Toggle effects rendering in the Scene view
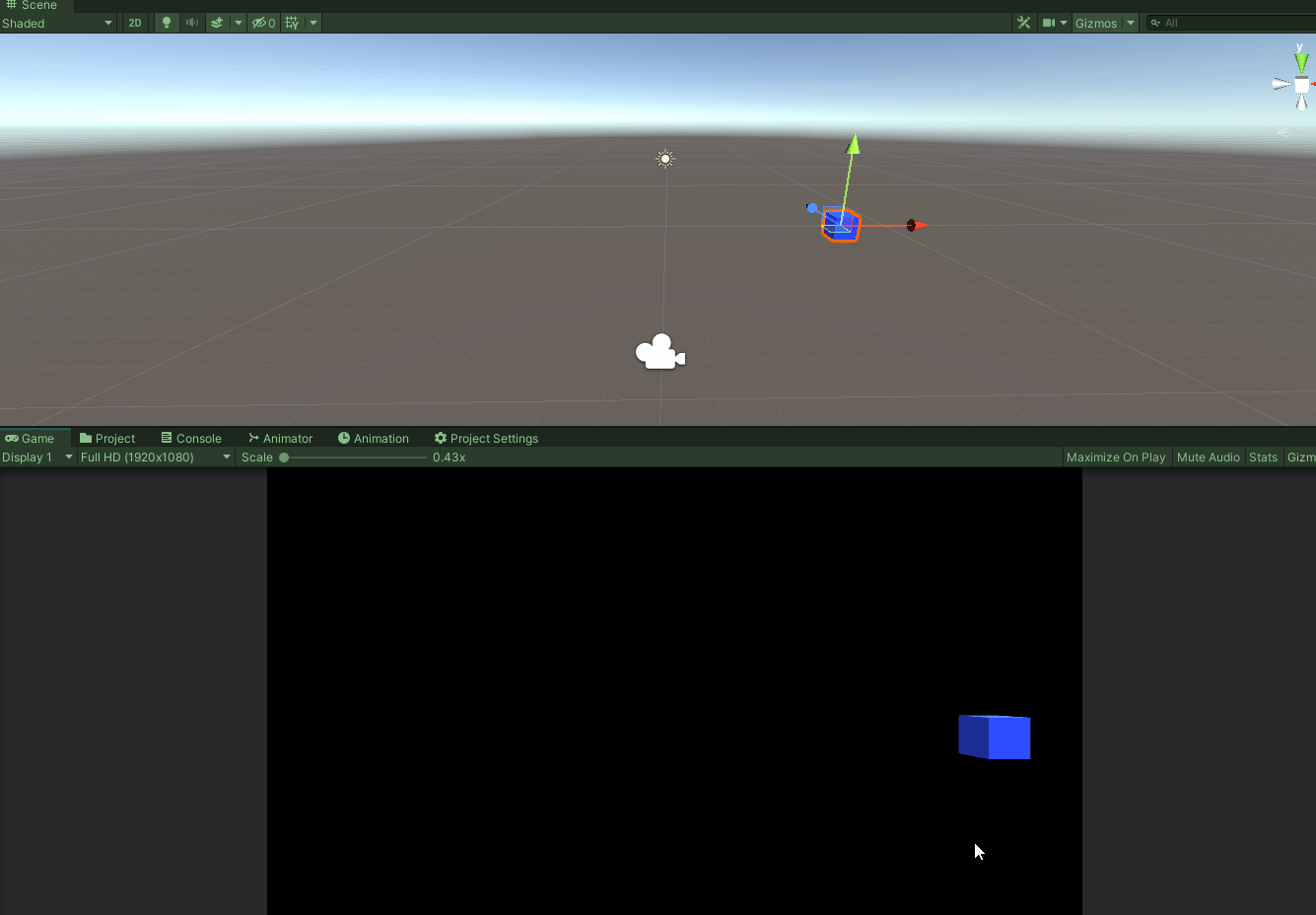1316x915 pixels. tap(219, 23)
